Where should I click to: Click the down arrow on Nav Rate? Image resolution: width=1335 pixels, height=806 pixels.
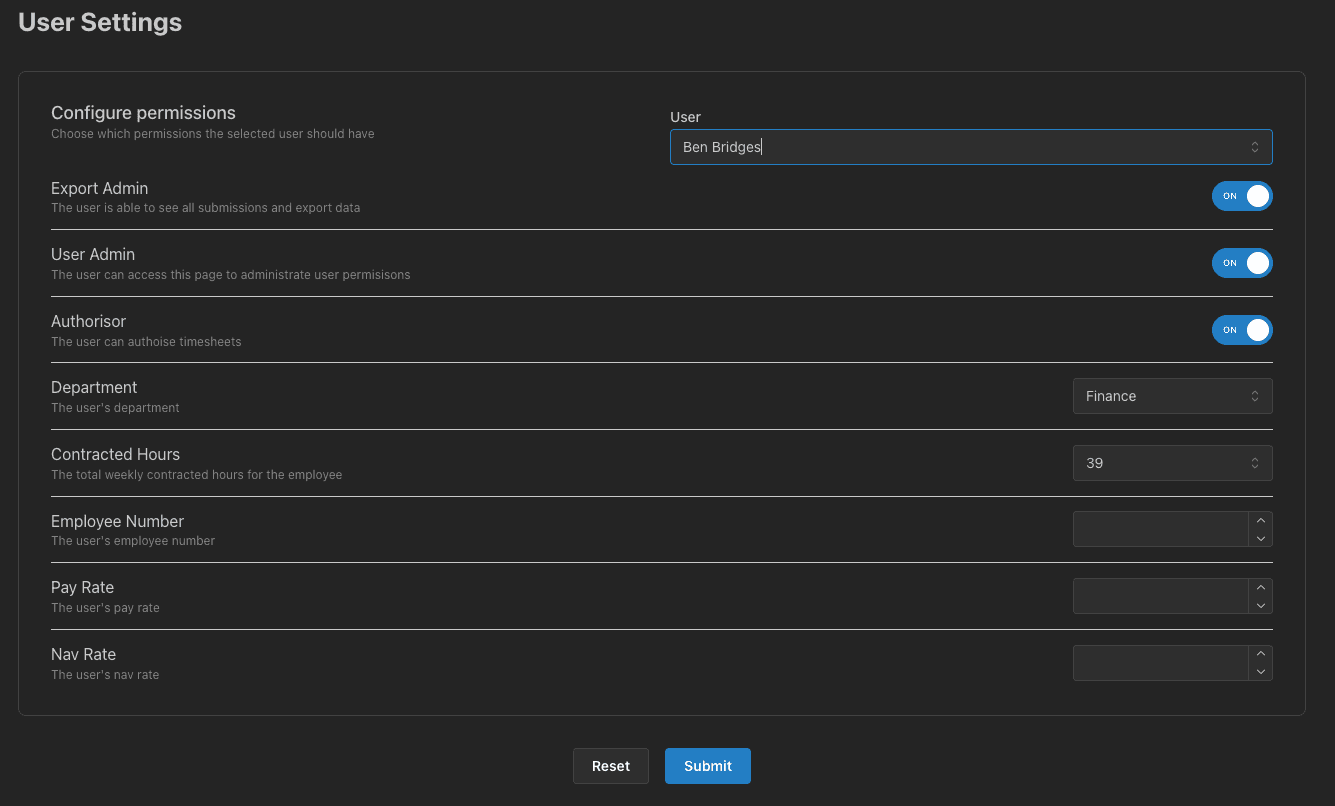pyautogui.click(x=1261, y=671)
